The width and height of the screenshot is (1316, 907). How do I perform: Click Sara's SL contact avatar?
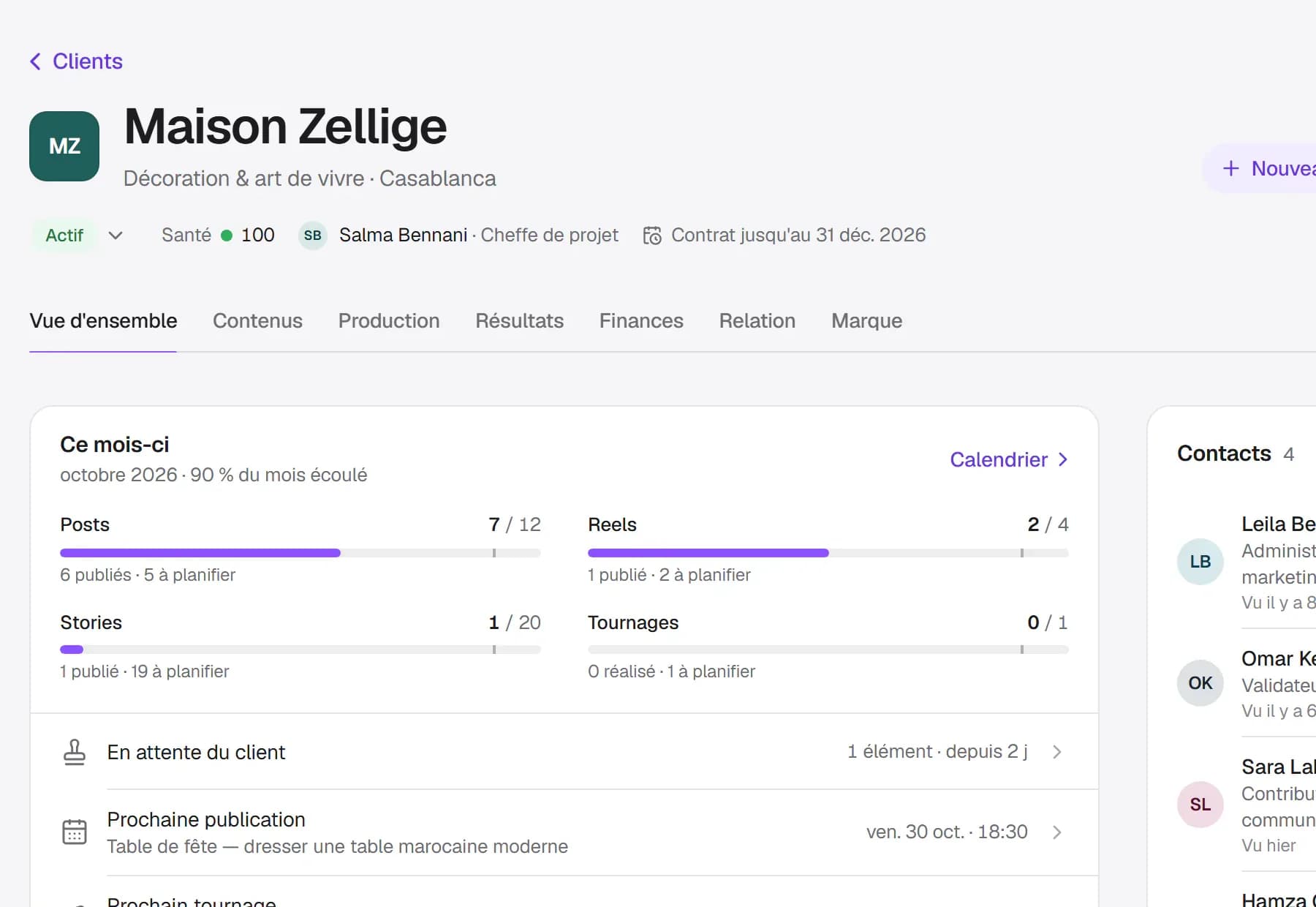(x=1200, y=805)
